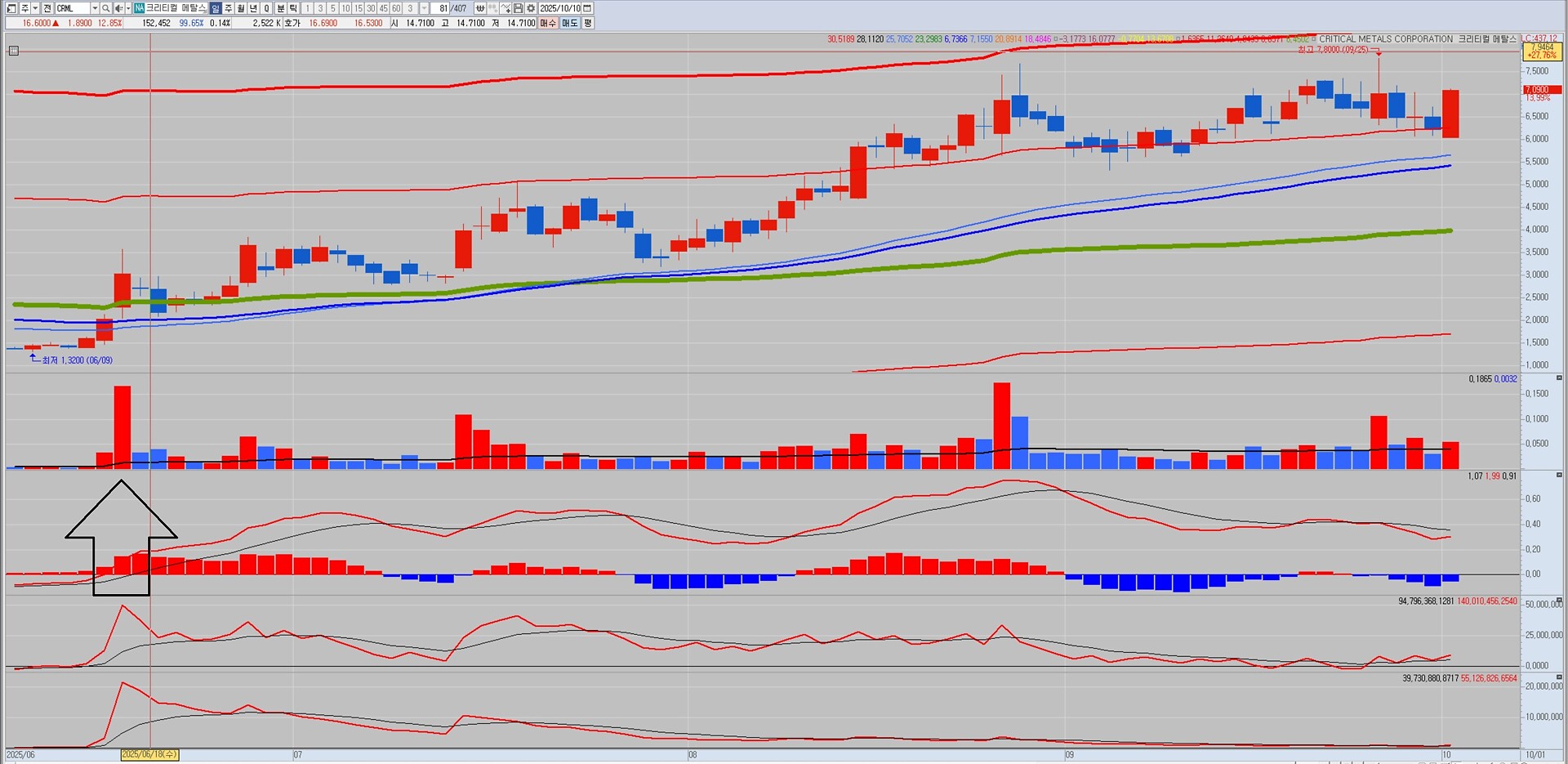The width and height of the screenshot is (1568, 764).
Task: Select the daily (일) period toggle
Action: [216, 8]
